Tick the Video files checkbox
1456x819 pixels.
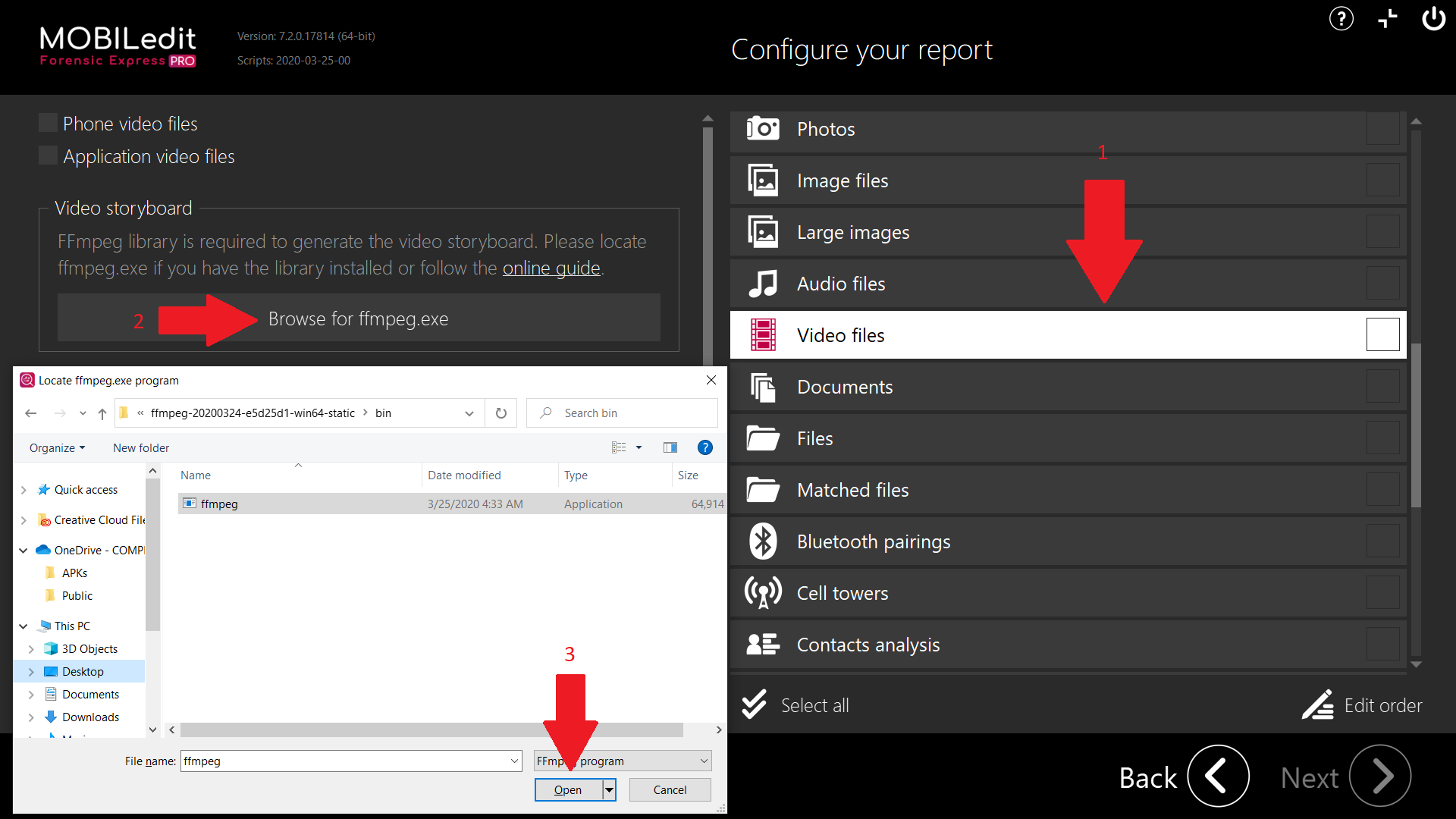[1382, 334]
